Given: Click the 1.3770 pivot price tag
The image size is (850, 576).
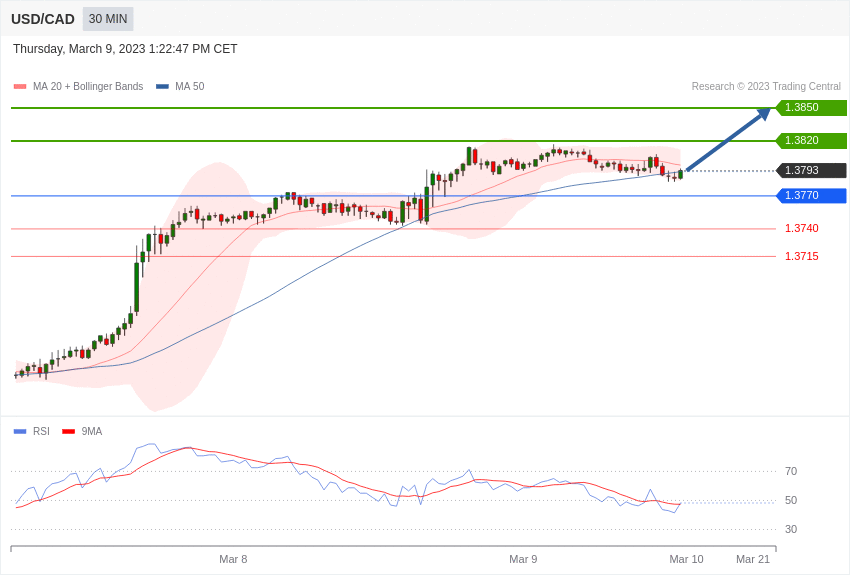Looking at the screenshot, I should [x=812, y=195].
